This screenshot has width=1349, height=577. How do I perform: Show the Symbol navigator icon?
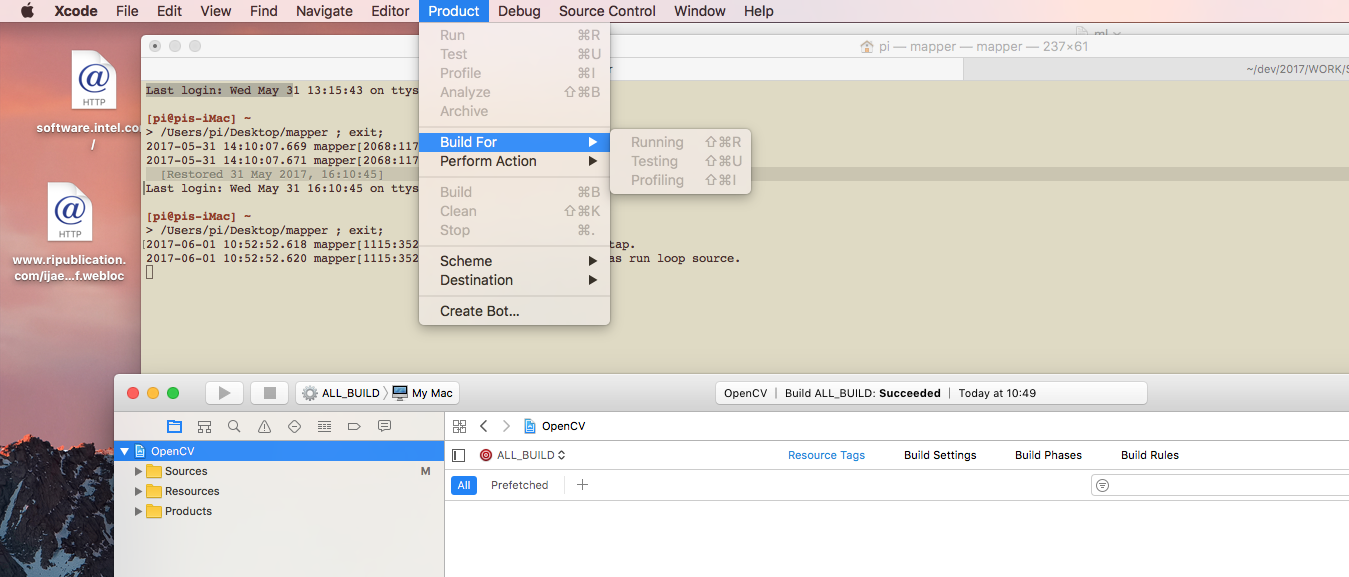point(204,426)
